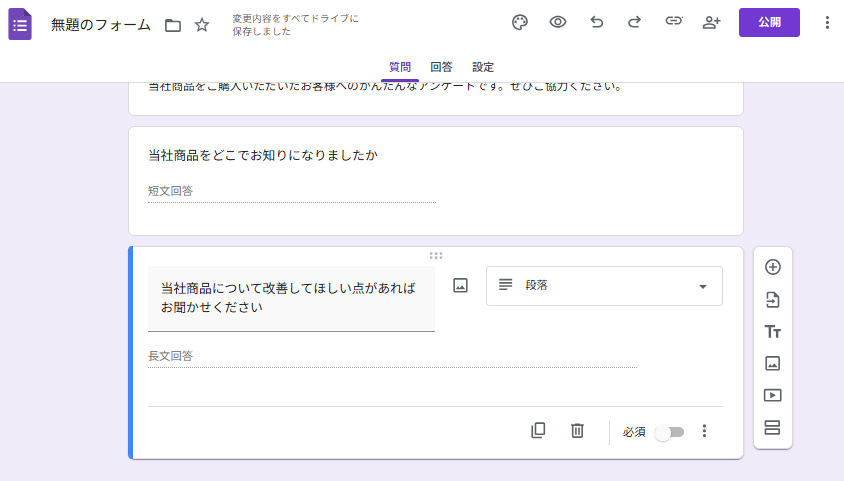Import questions from sidebar

point(772,300)
